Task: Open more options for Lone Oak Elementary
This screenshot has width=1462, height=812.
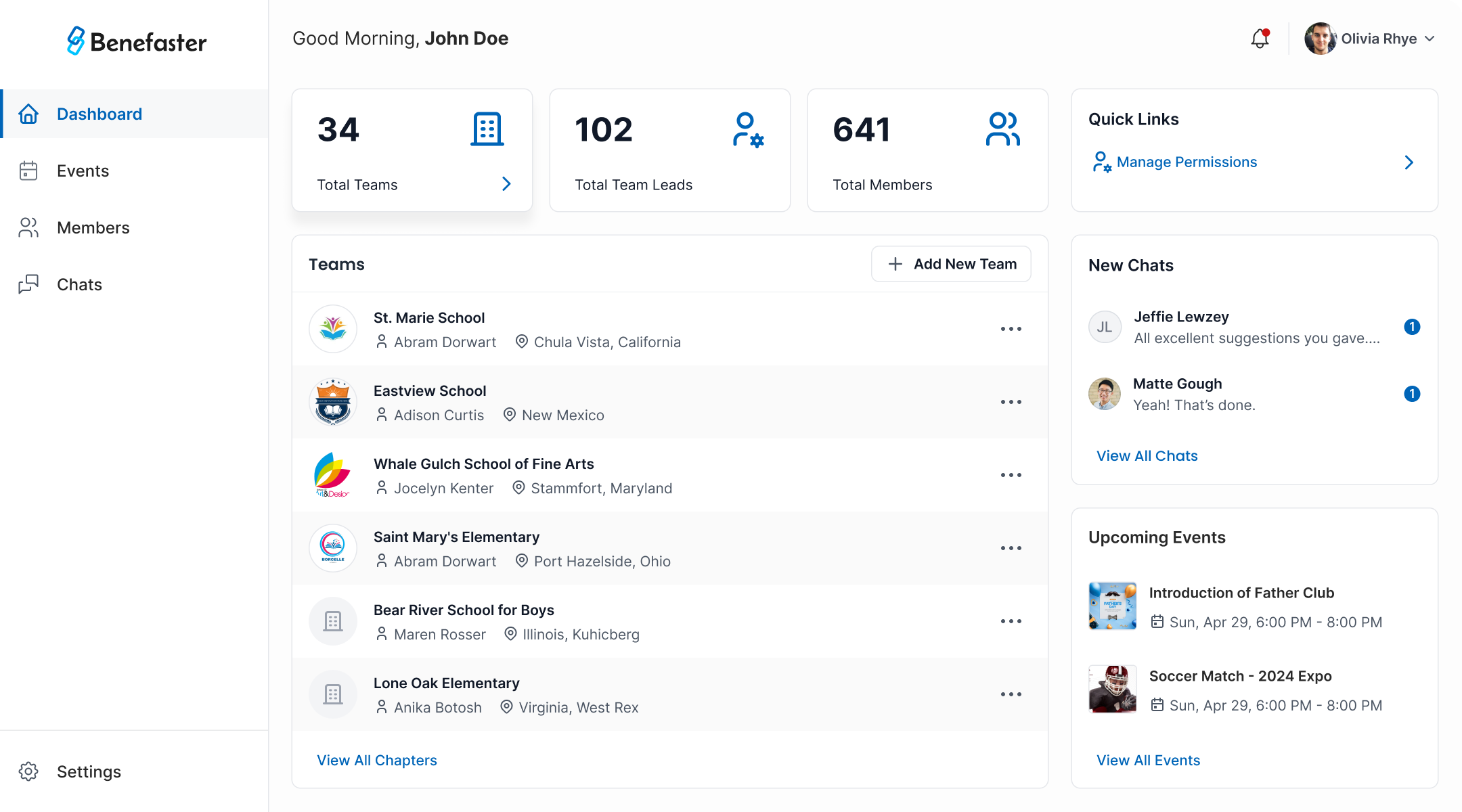Action: point(1011,694)
